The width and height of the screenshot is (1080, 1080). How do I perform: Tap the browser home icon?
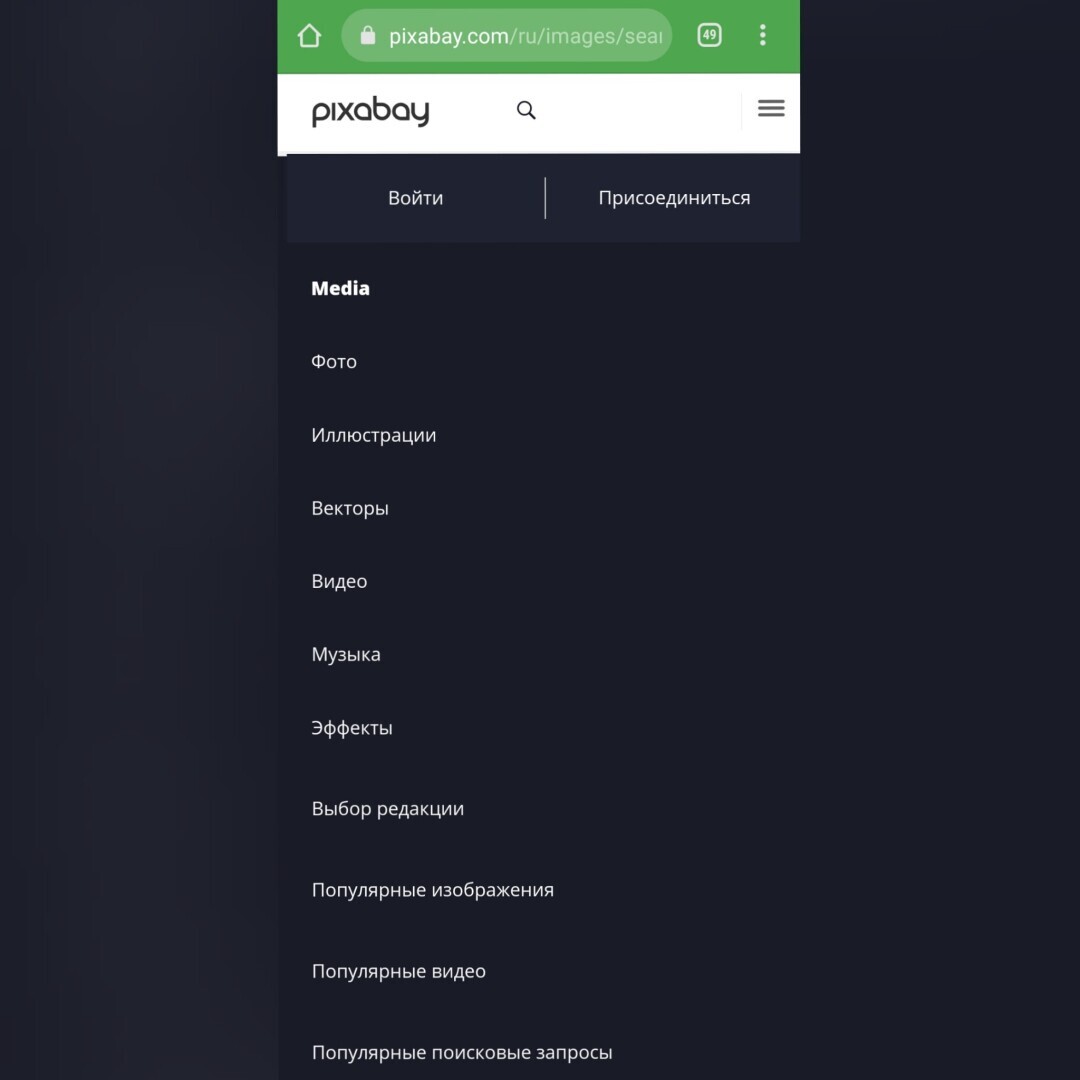309,35
